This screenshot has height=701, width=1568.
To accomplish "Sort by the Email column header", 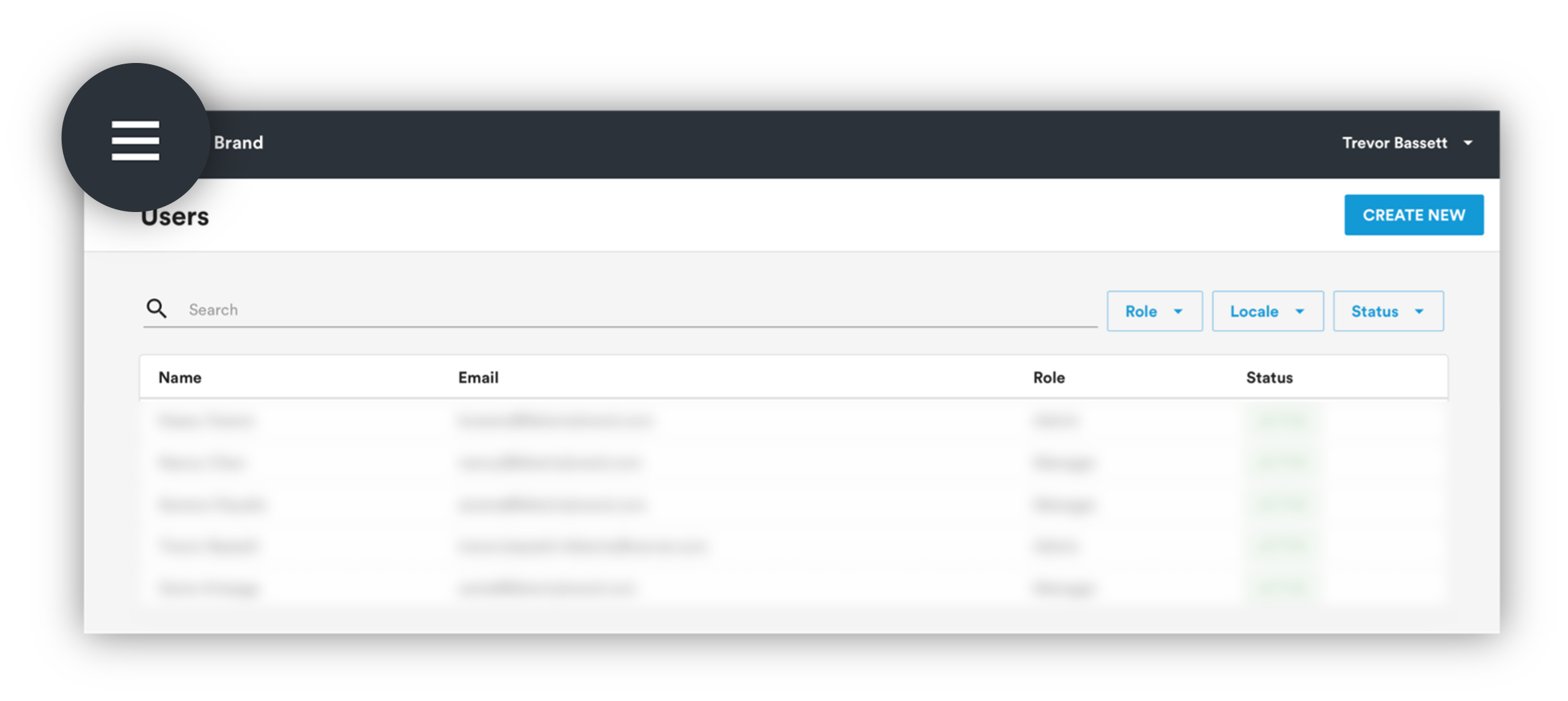I will (x=478, y=378).
